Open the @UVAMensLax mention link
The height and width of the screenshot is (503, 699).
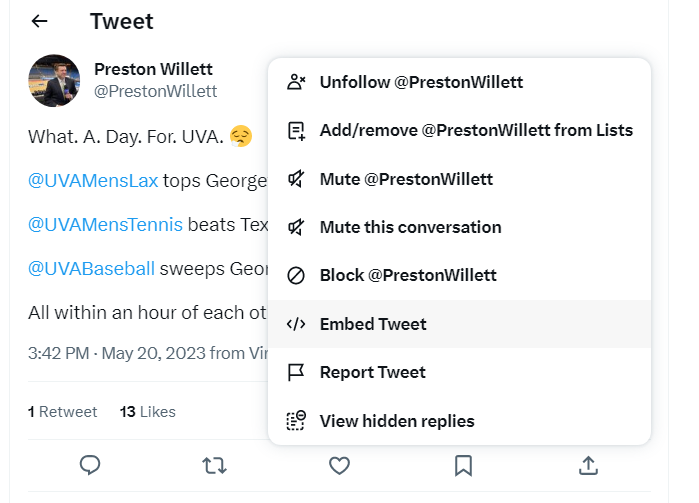click(x=93, y=181)
